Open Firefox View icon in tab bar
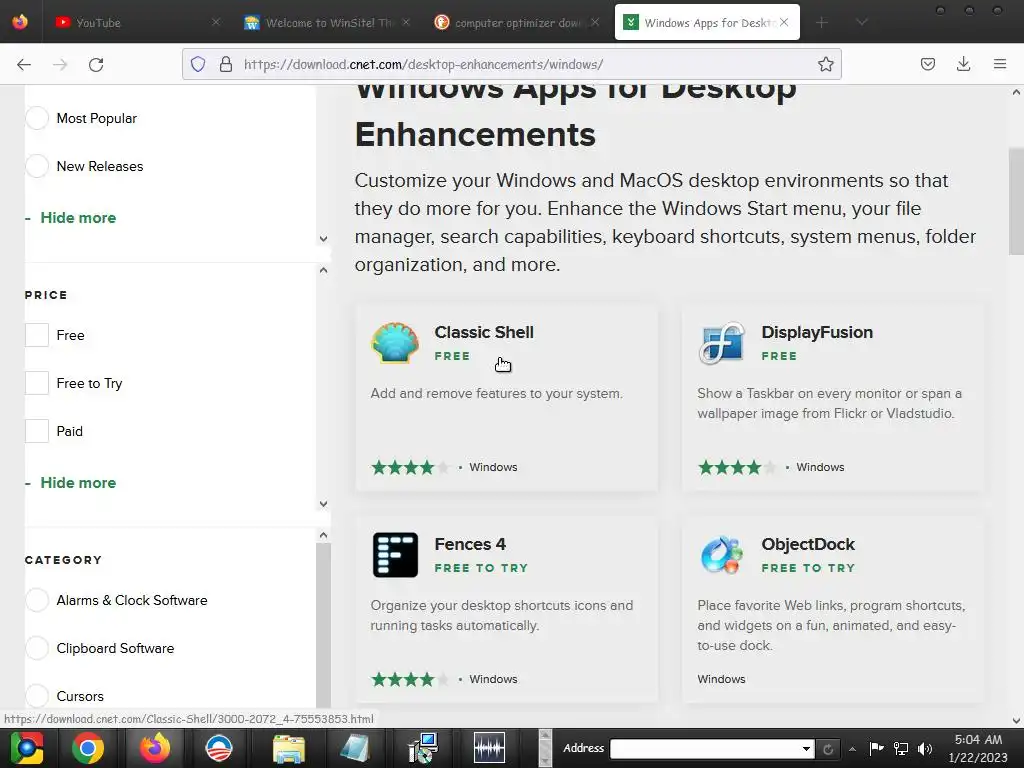This screenshot has height=768, width=1024. (x=20, y=22)
